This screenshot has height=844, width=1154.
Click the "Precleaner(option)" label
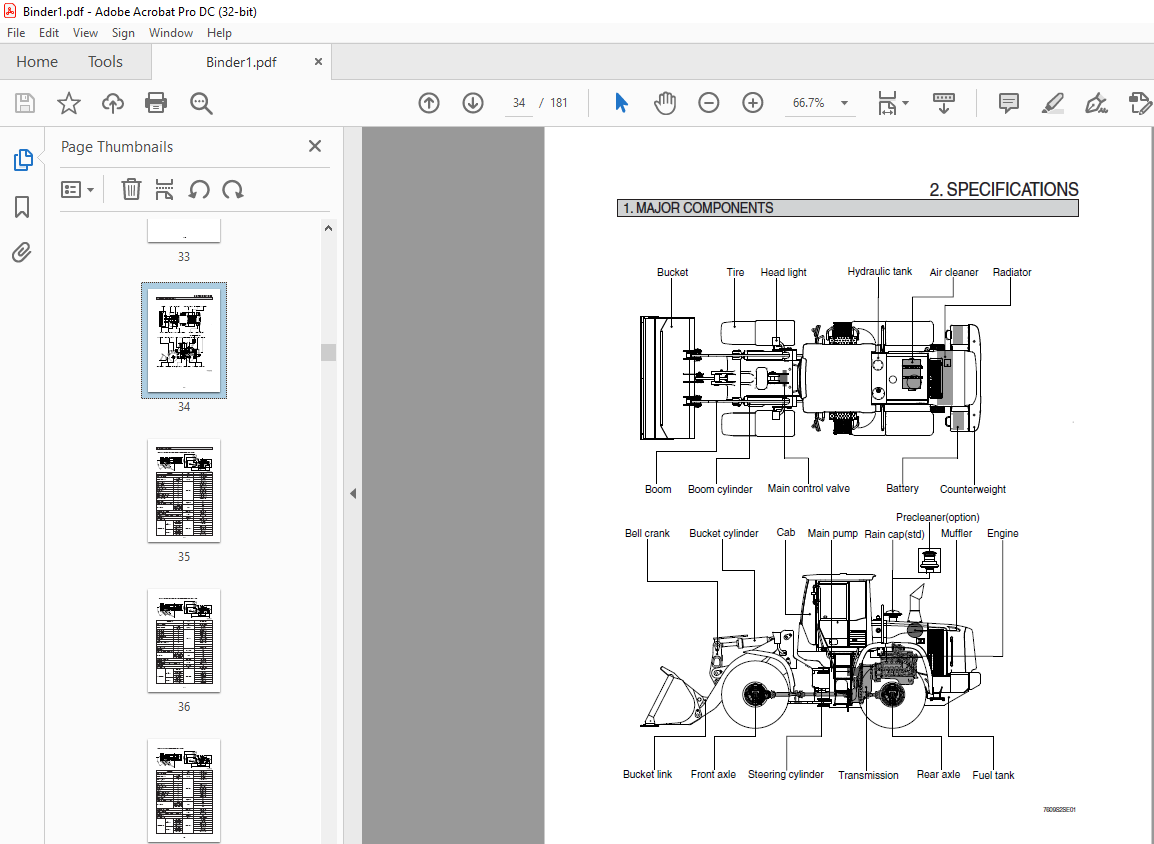[x=938, y=517]
